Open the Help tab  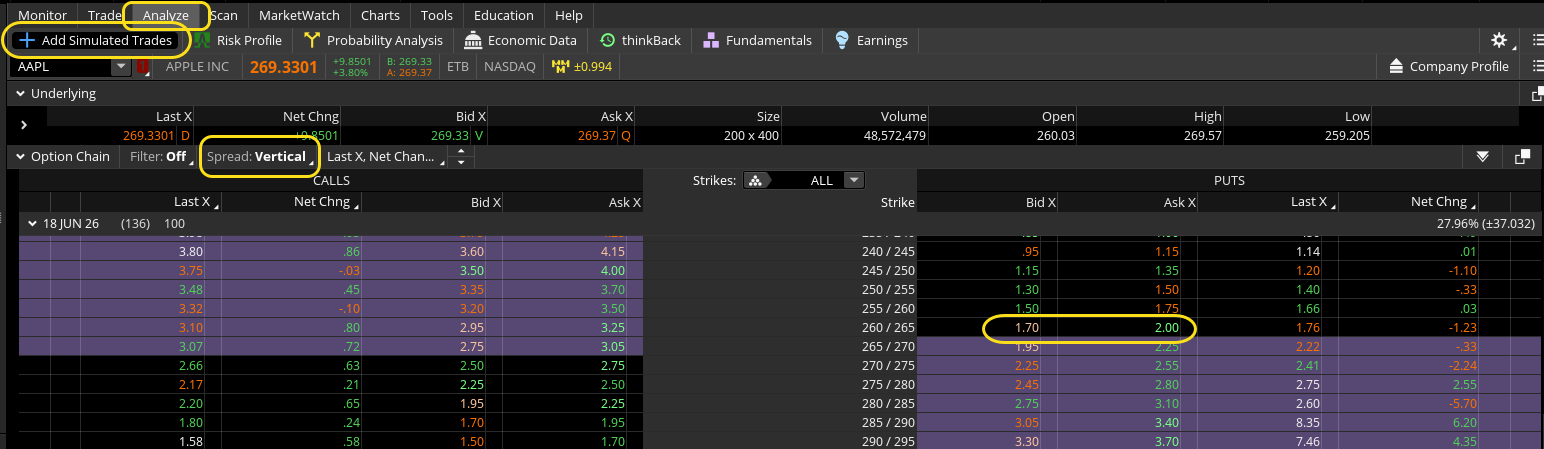[568, 15]
